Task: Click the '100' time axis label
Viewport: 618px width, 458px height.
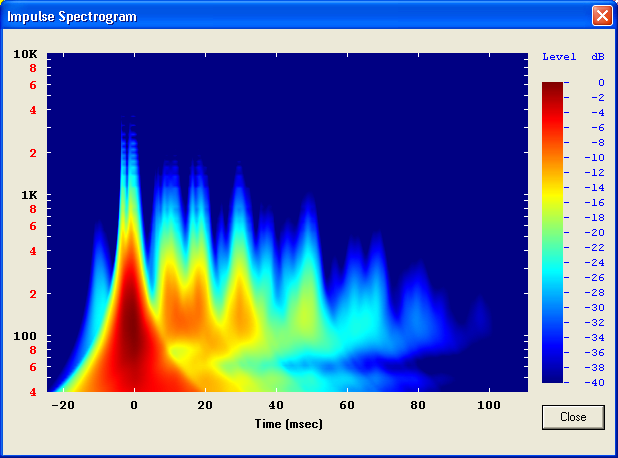Action: pyautogui.click(x=489, y=405)
